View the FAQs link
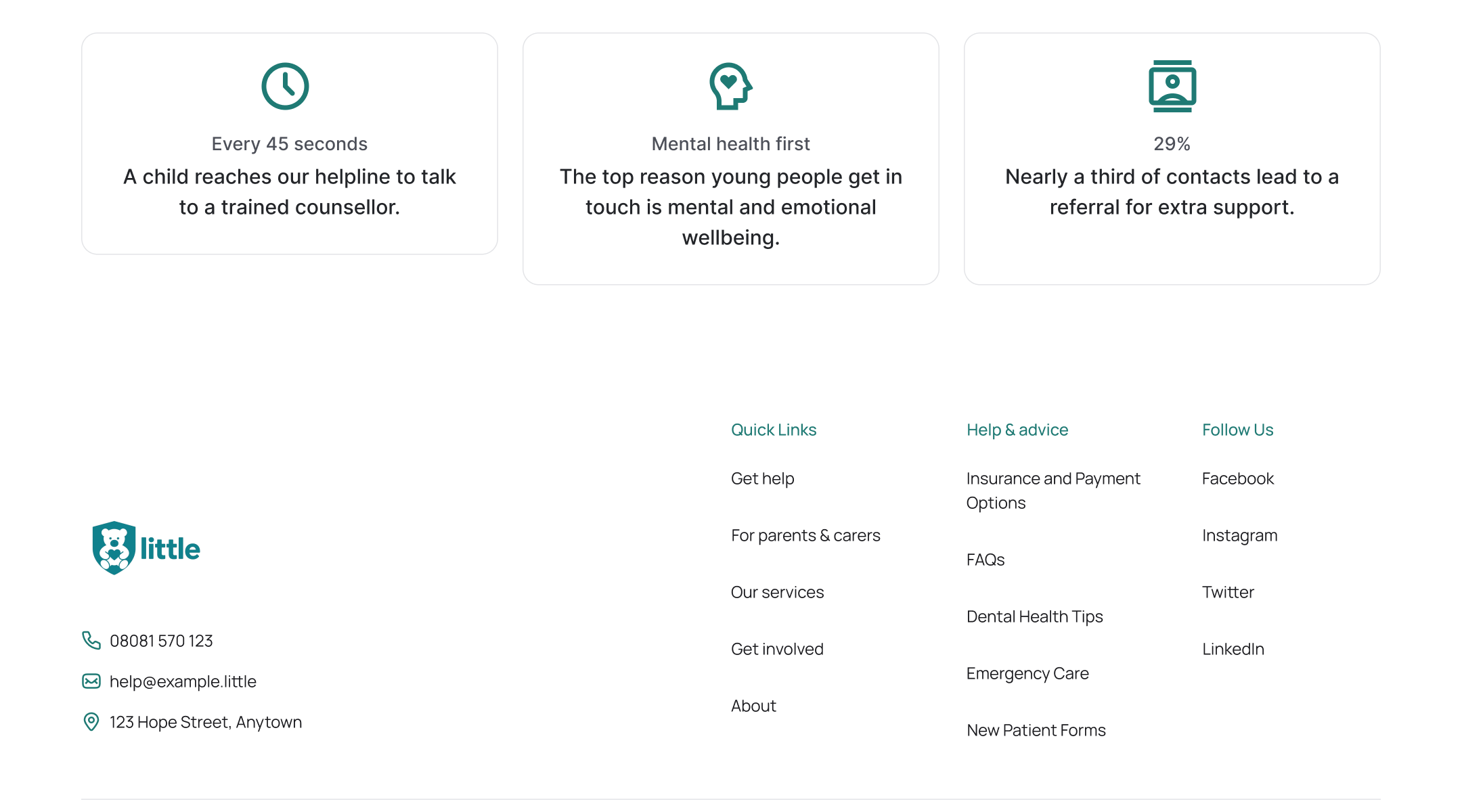The image size is (1462, 812). point(985,560)
